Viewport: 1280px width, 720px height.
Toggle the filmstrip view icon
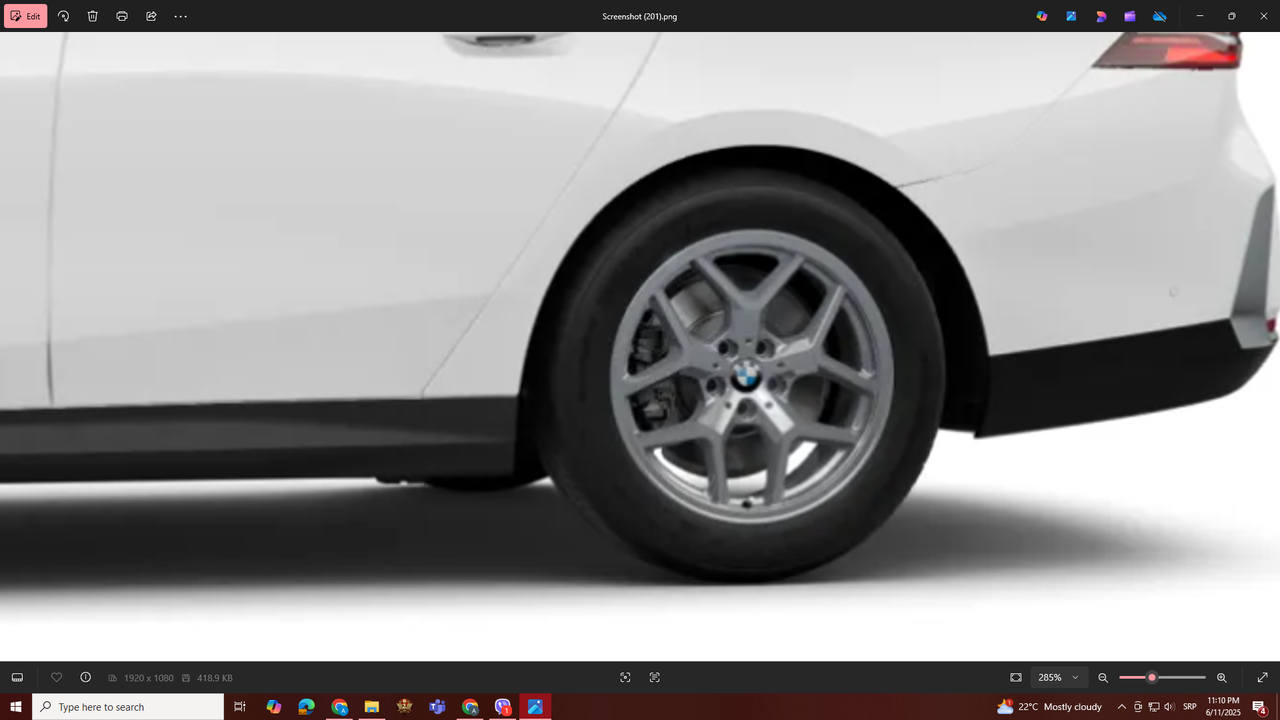(x=17, y=677)
